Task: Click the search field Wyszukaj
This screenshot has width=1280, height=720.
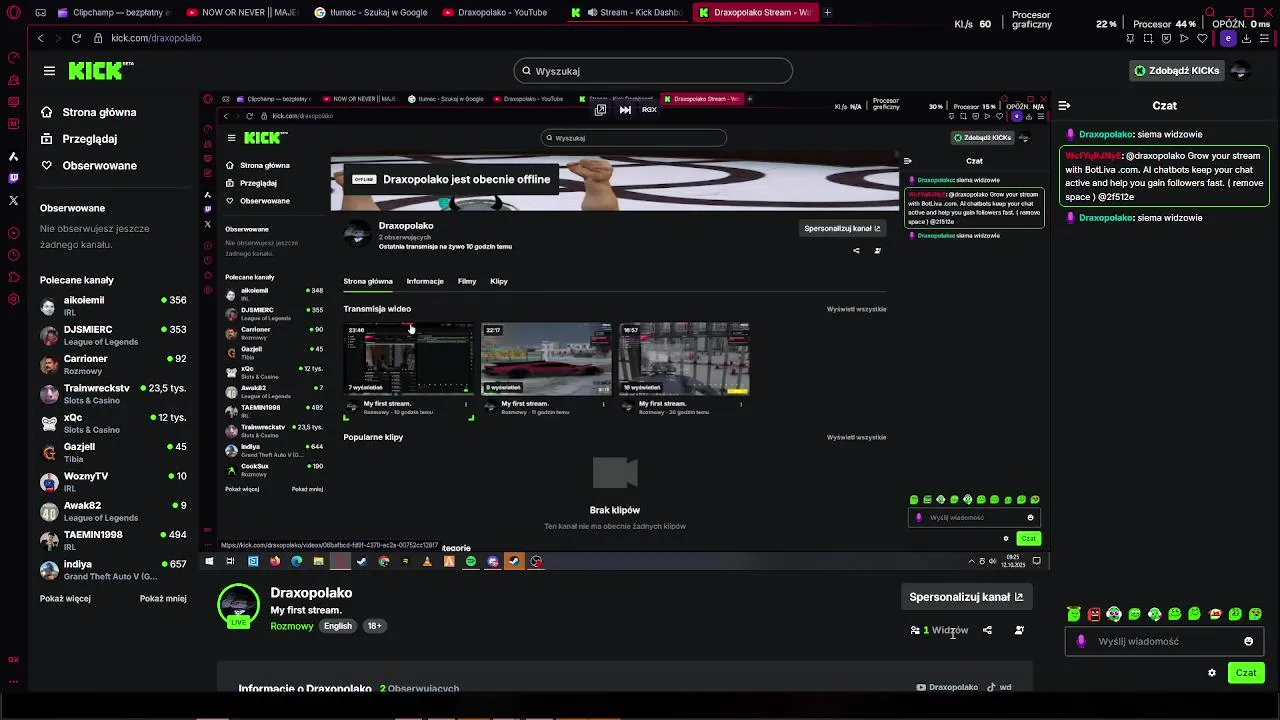Action: click(x=653, y=71)
